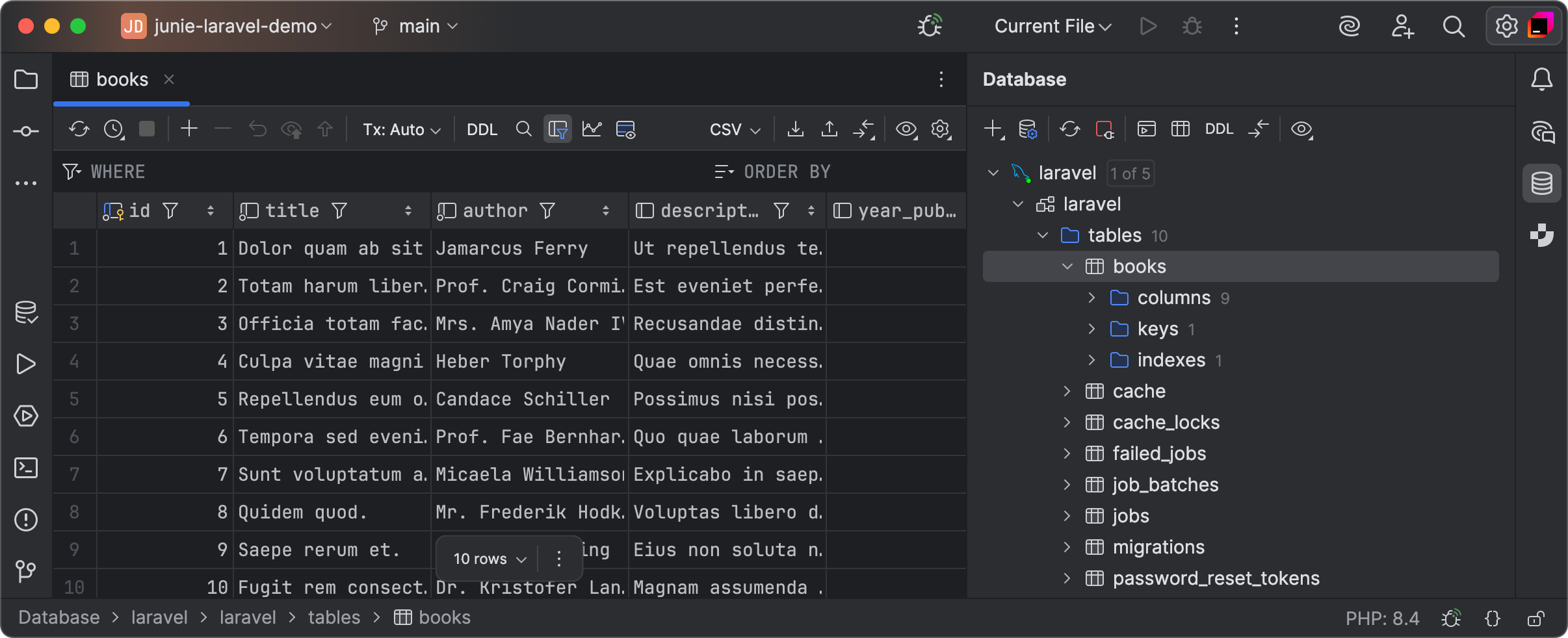Toggle filter on the description column
This screenshot has width=1568, height=638.
781,211
